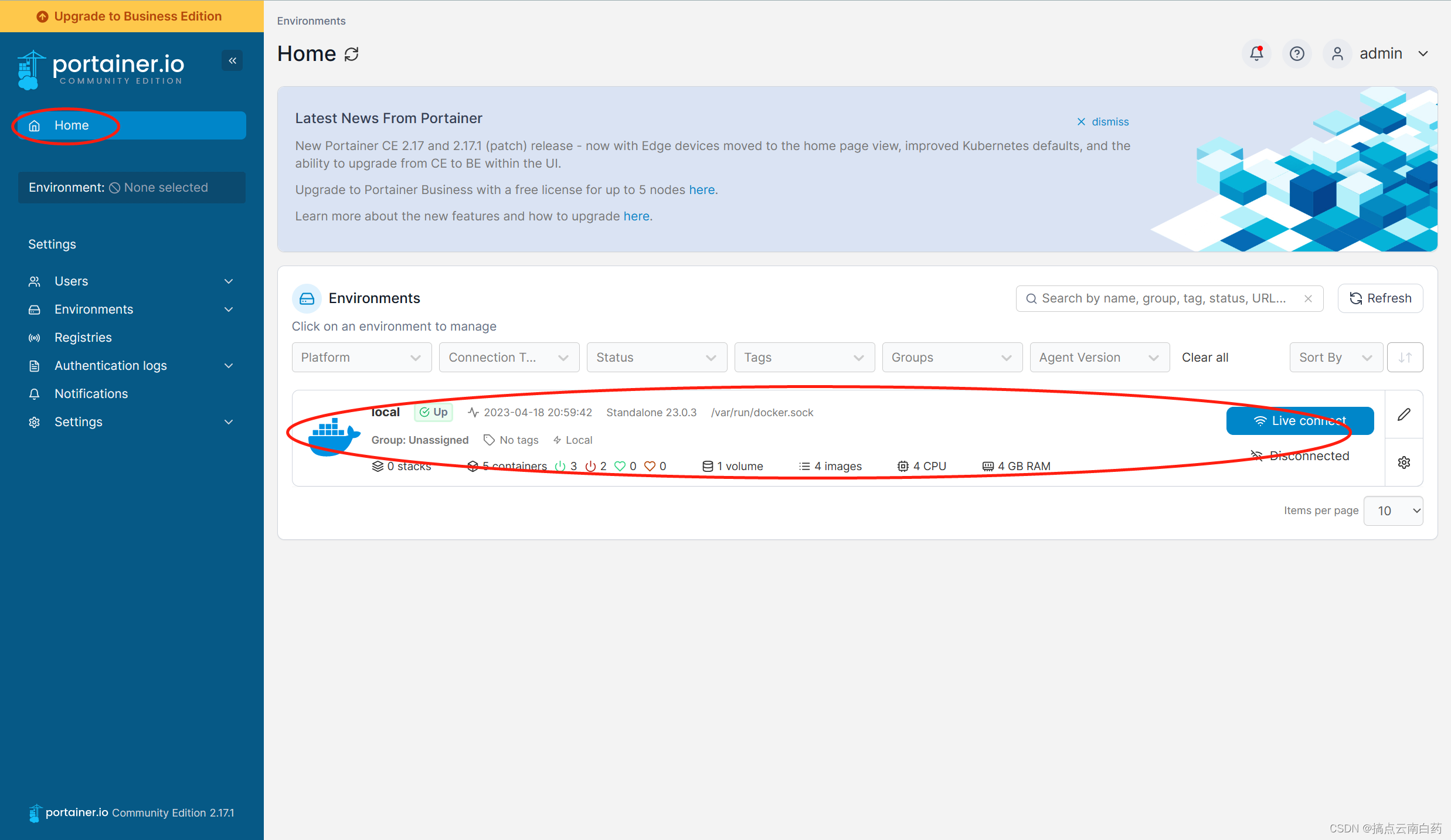Click the /var/run/docker.sock URL text
Viewport: 1451px width, 840px height.
click(762, 413)
